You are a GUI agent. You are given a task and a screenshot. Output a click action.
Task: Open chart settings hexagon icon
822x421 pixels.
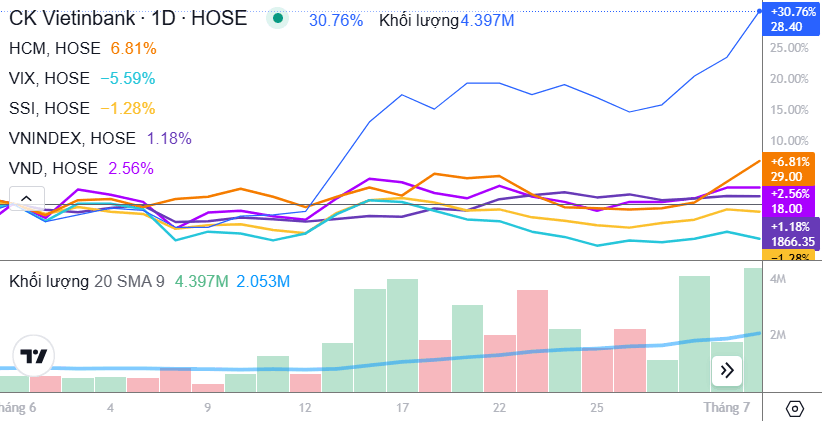795,408
